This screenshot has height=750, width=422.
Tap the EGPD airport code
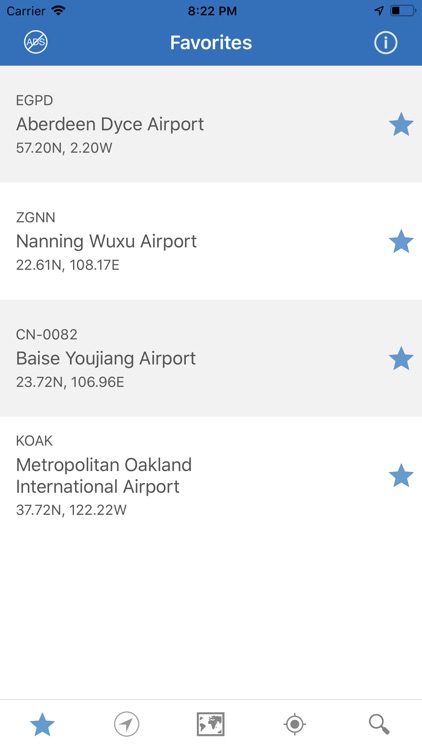[x=34, y=100]
